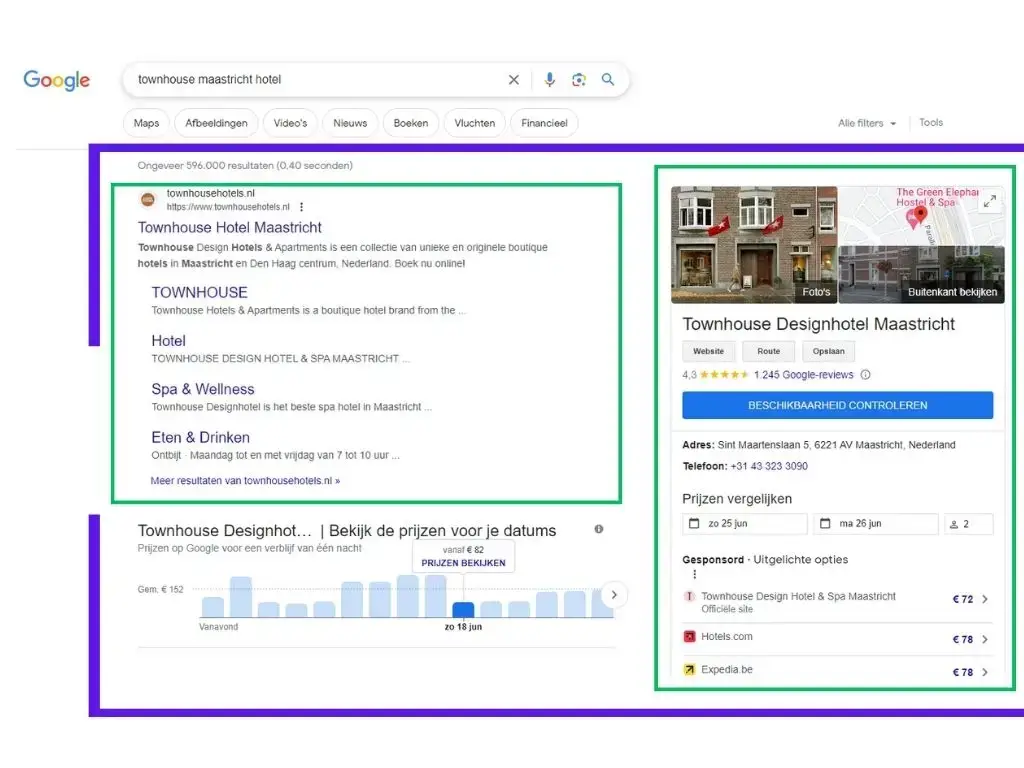
Task: Click the guests person icon
Action: coord(953,524)
